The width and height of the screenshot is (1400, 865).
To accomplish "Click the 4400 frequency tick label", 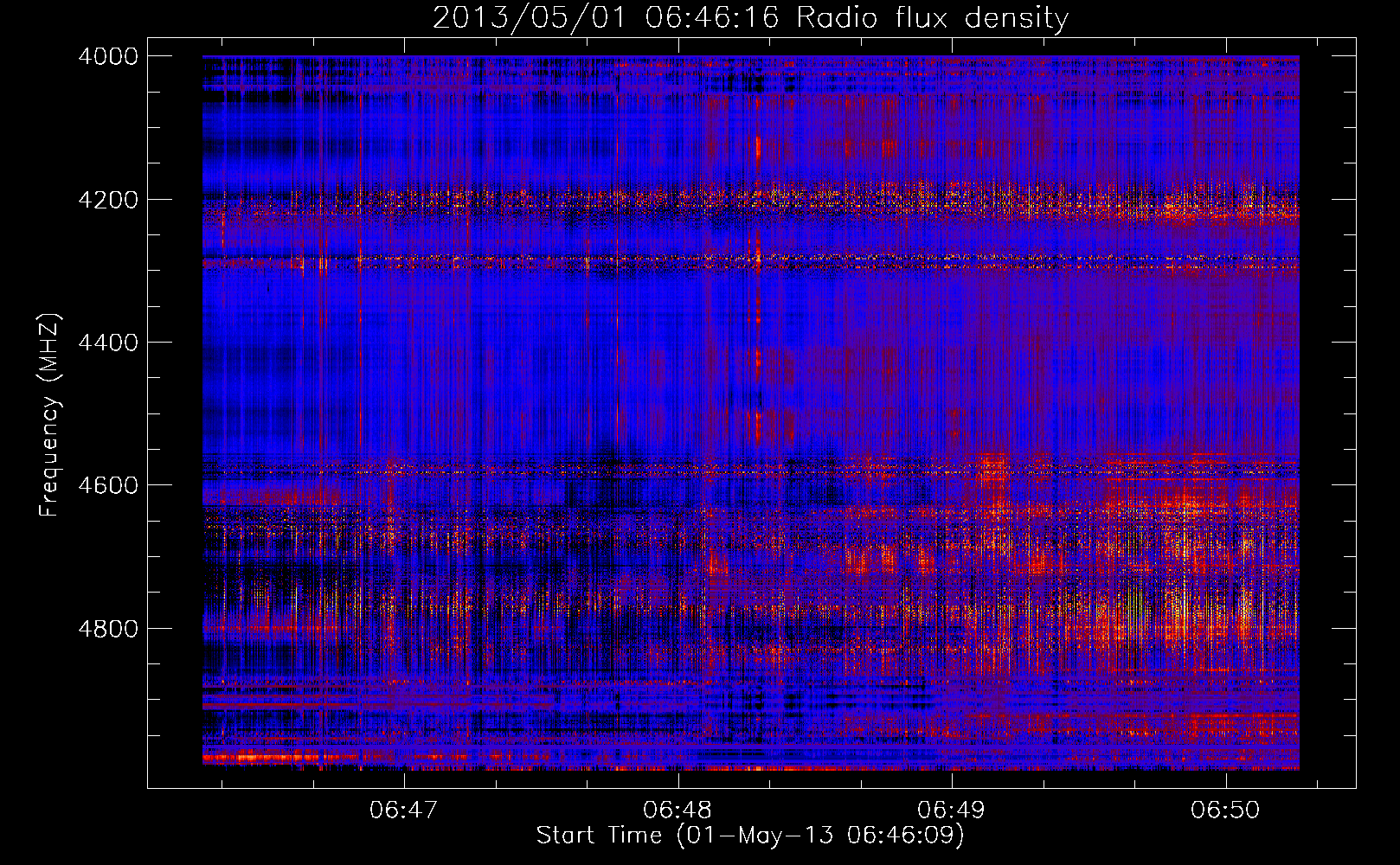I will point(108,343).
